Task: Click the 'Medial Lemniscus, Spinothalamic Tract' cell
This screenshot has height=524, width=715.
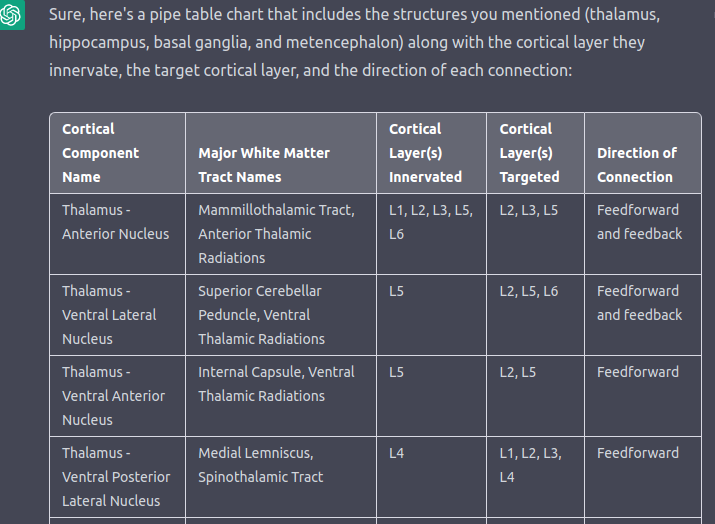Action: point(281,477)
